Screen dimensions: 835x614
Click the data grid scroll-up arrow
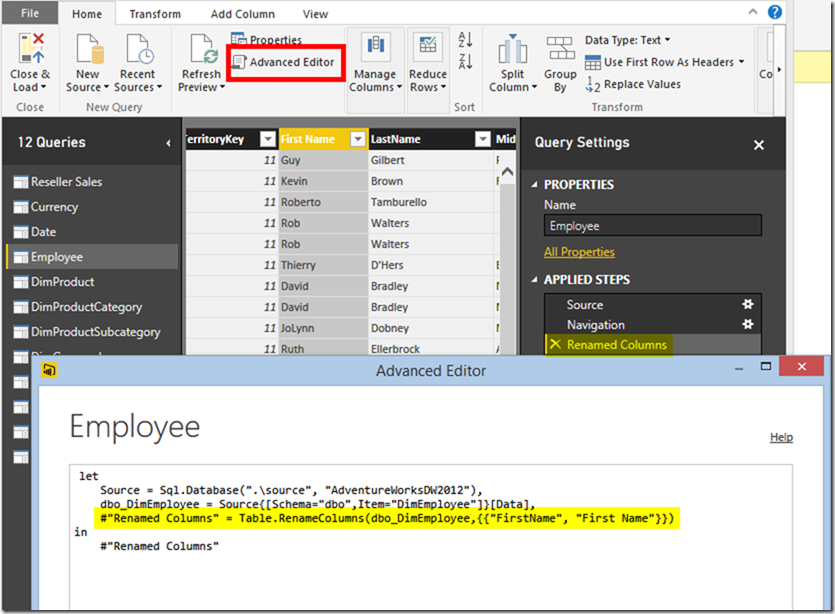507,171
